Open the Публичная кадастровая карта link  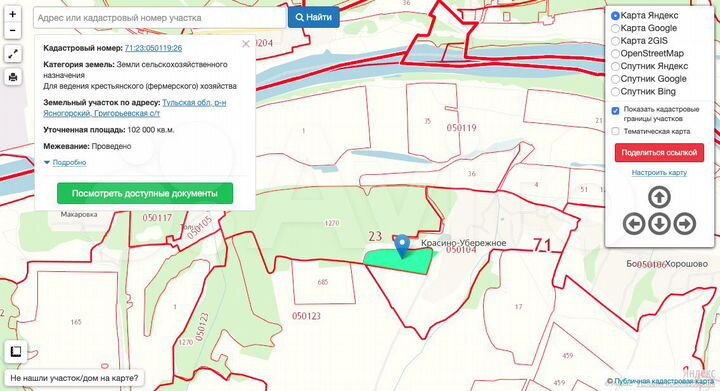[x=664, y=381]
